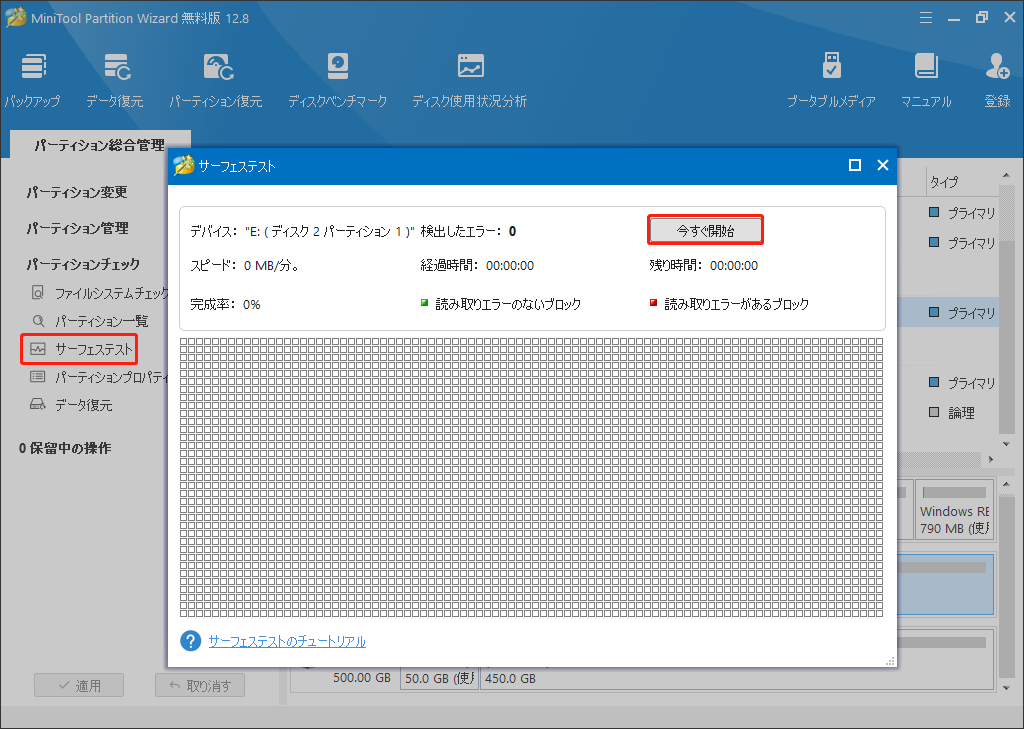This screenshot has width=1024, height=729.
Task: Open the hamburger menu near window controls
Action: coord(926,16)
